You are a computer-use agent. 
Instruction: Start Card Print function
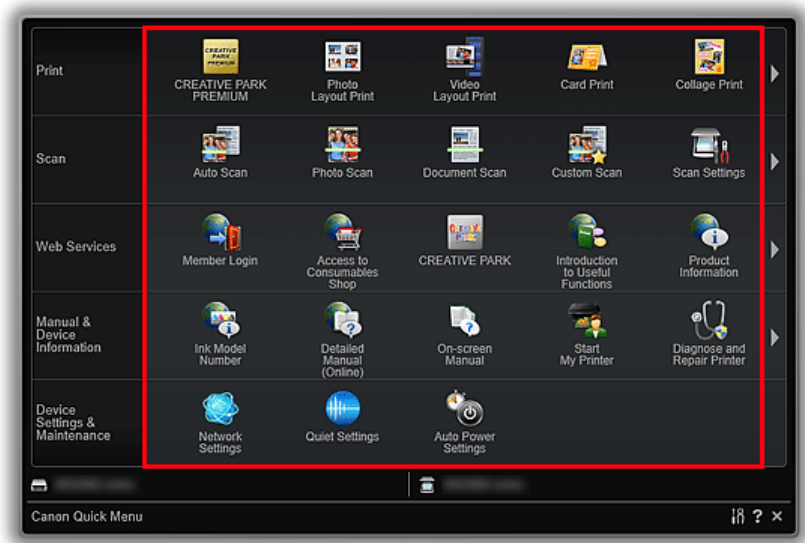586,58
